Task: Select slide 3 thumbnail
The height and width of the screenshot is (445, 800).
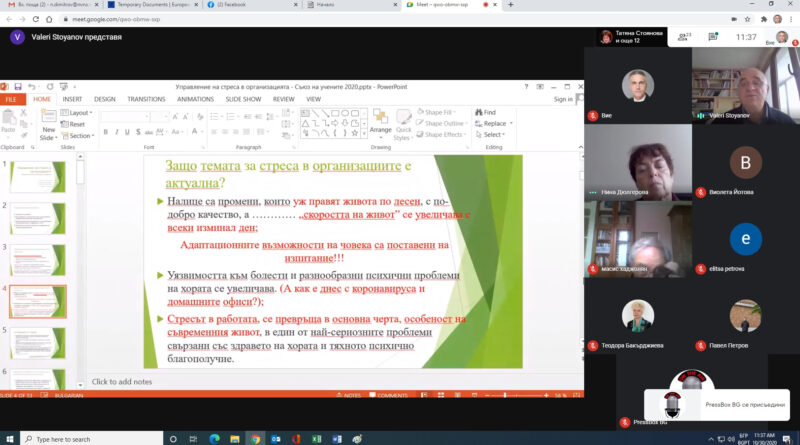Action: pyautogui.click(x=38, y=260)
